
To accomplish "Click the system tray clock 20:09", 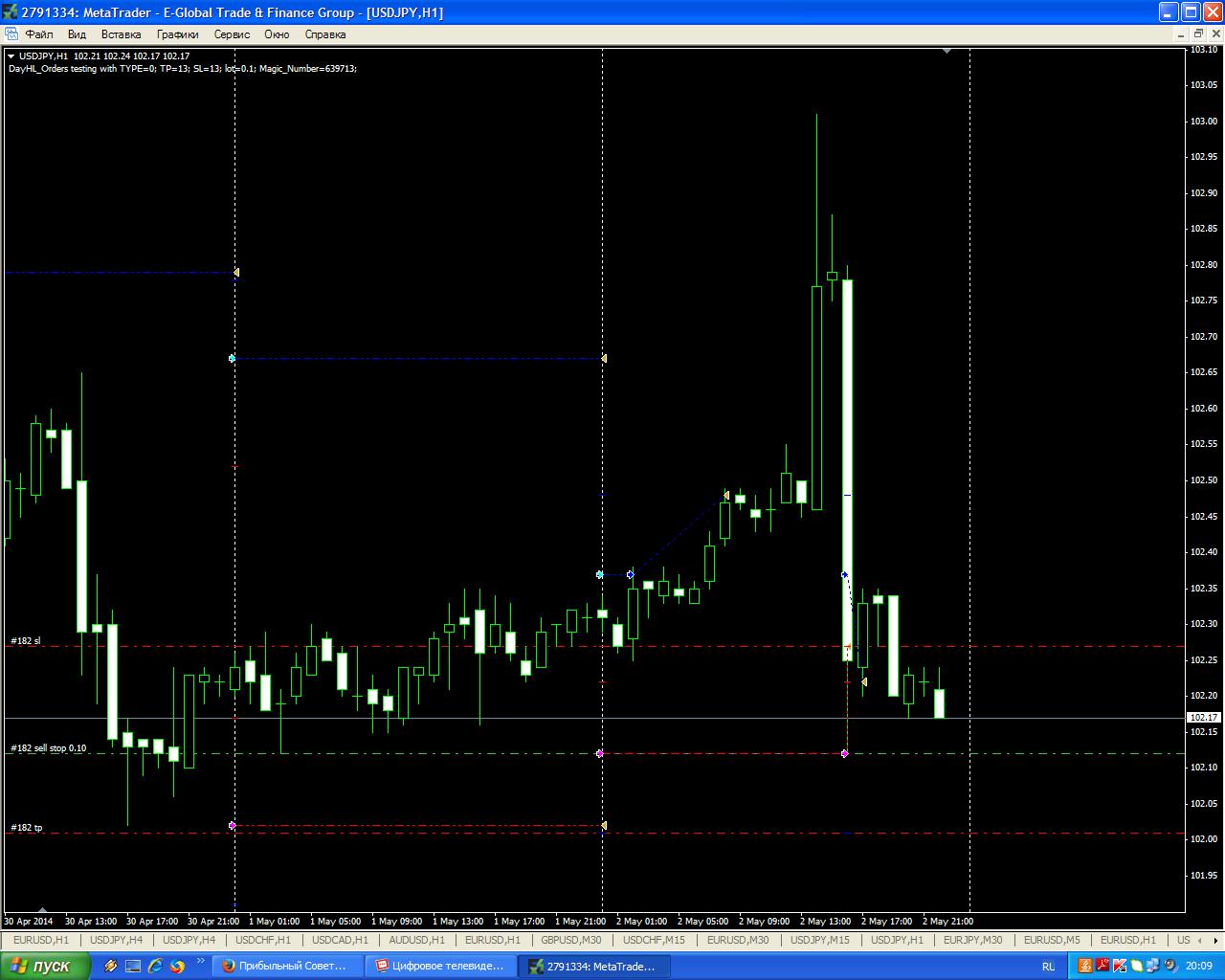I will [1200, 967].
